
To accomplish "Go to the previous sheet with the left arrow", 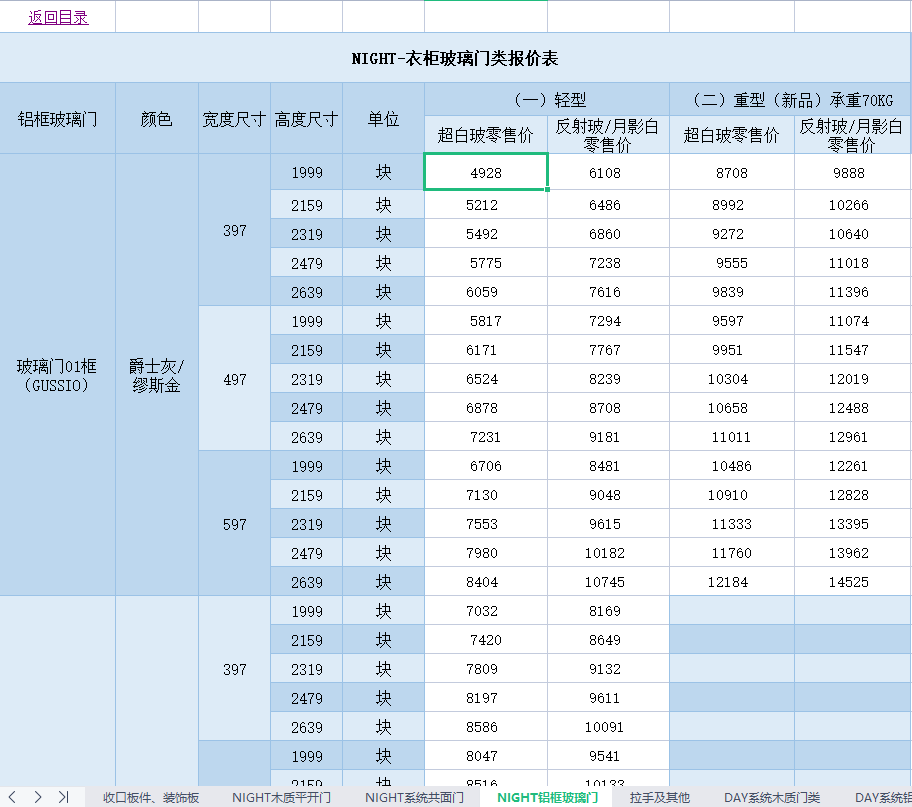I will click(13, 797).
